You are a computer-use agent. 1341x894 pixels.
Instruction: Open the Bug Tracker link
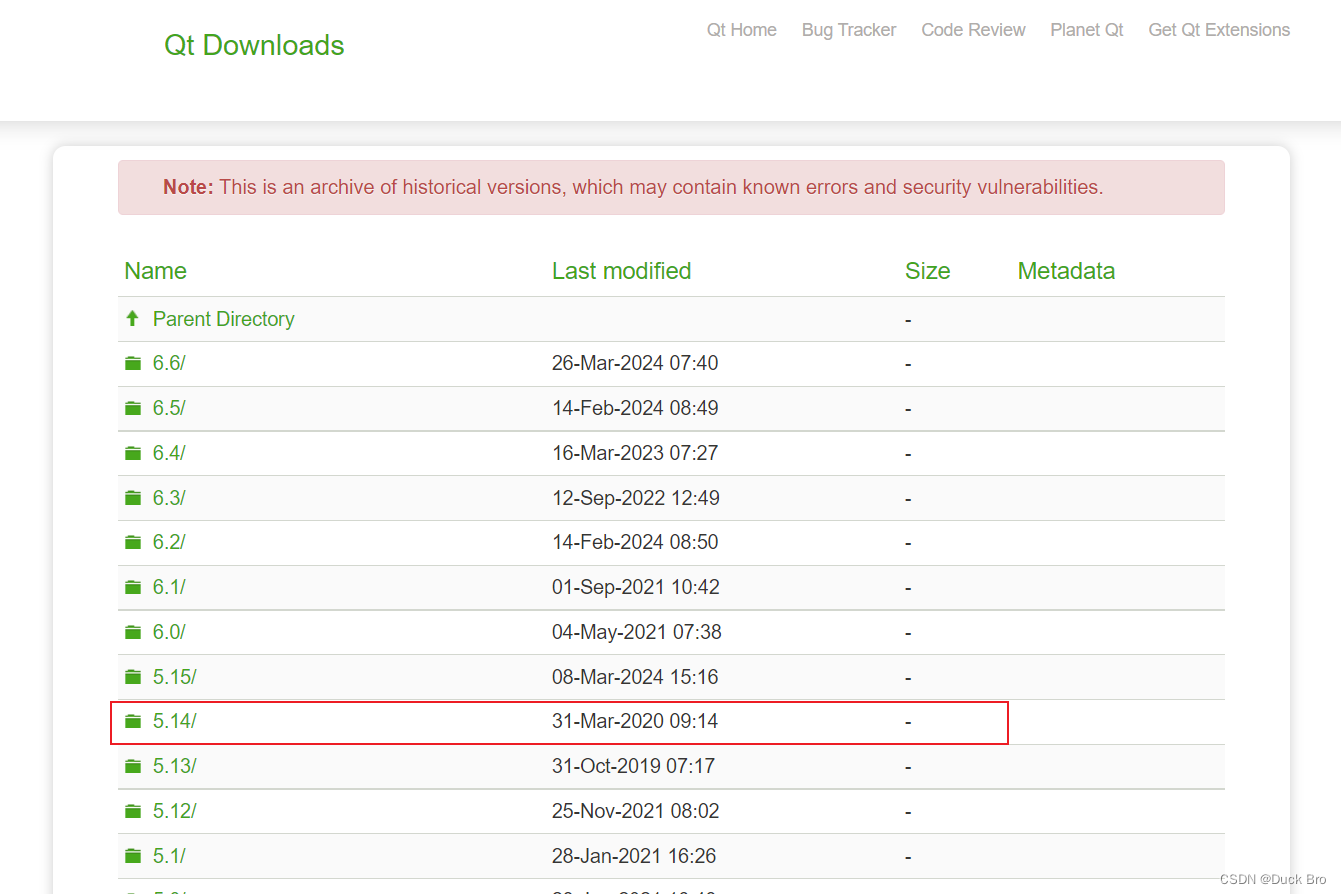point(849,30)
